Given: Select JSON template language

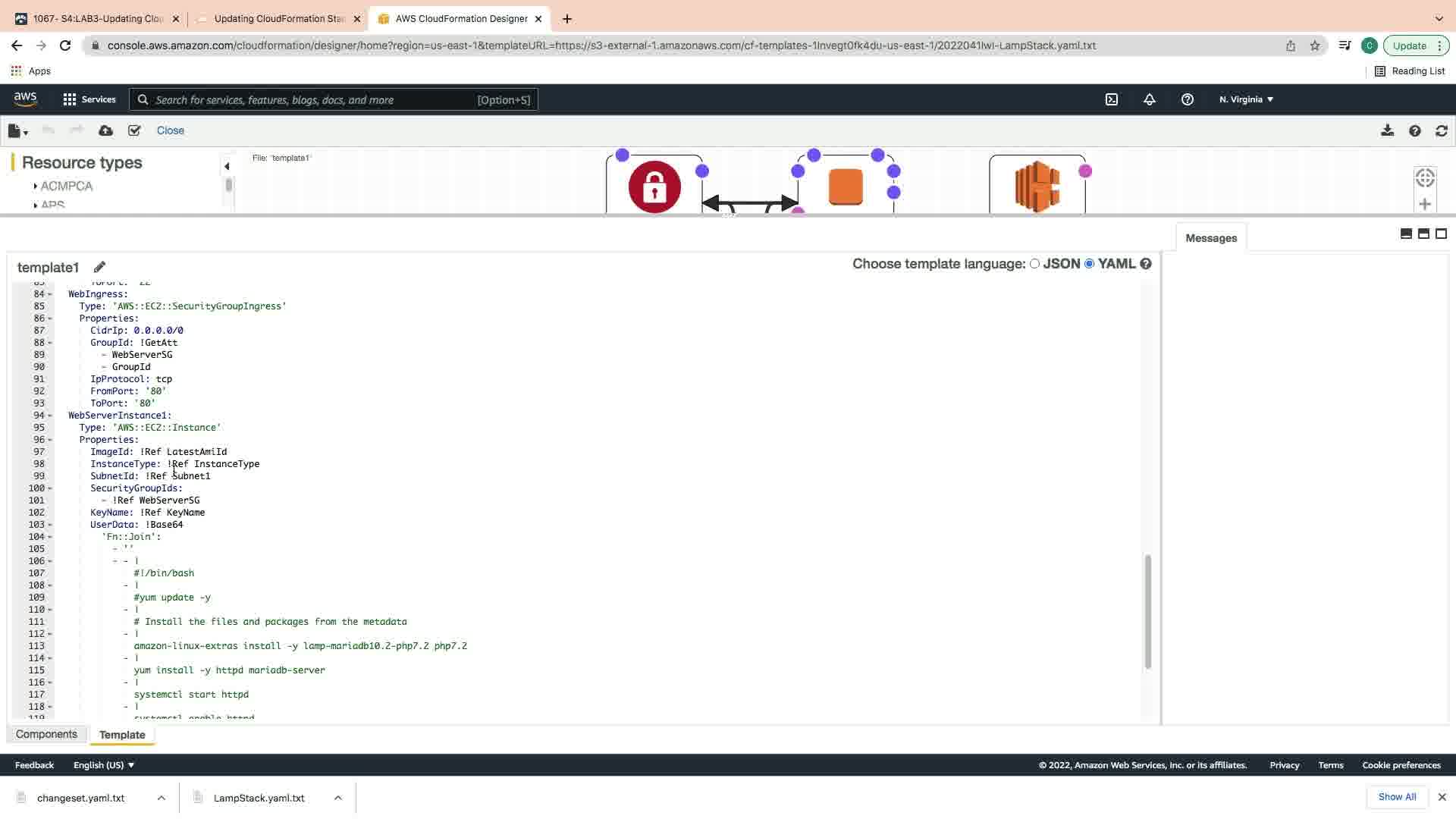Looking at the screenshot, I should tap(1034, 264).
